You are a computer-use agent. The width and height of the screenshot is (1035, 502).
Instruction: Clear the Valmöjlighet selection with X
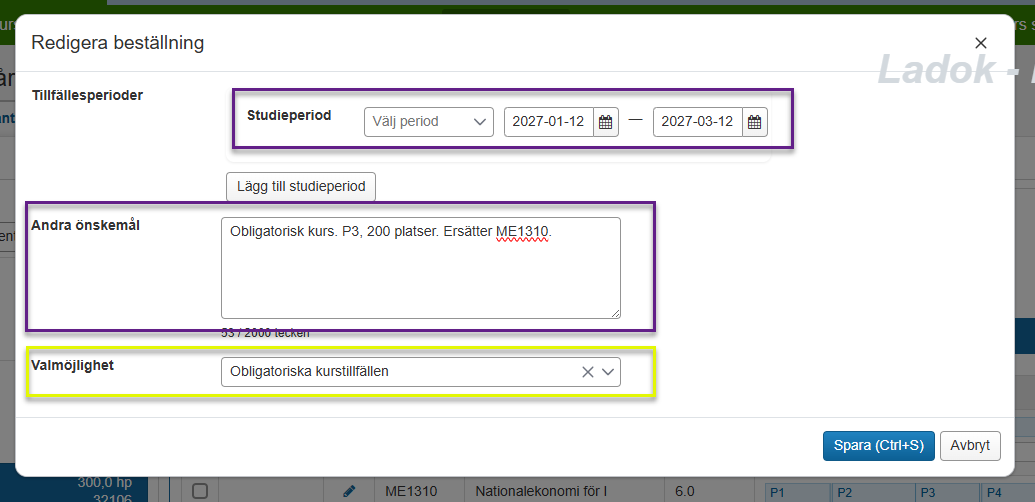coord(588,372)
